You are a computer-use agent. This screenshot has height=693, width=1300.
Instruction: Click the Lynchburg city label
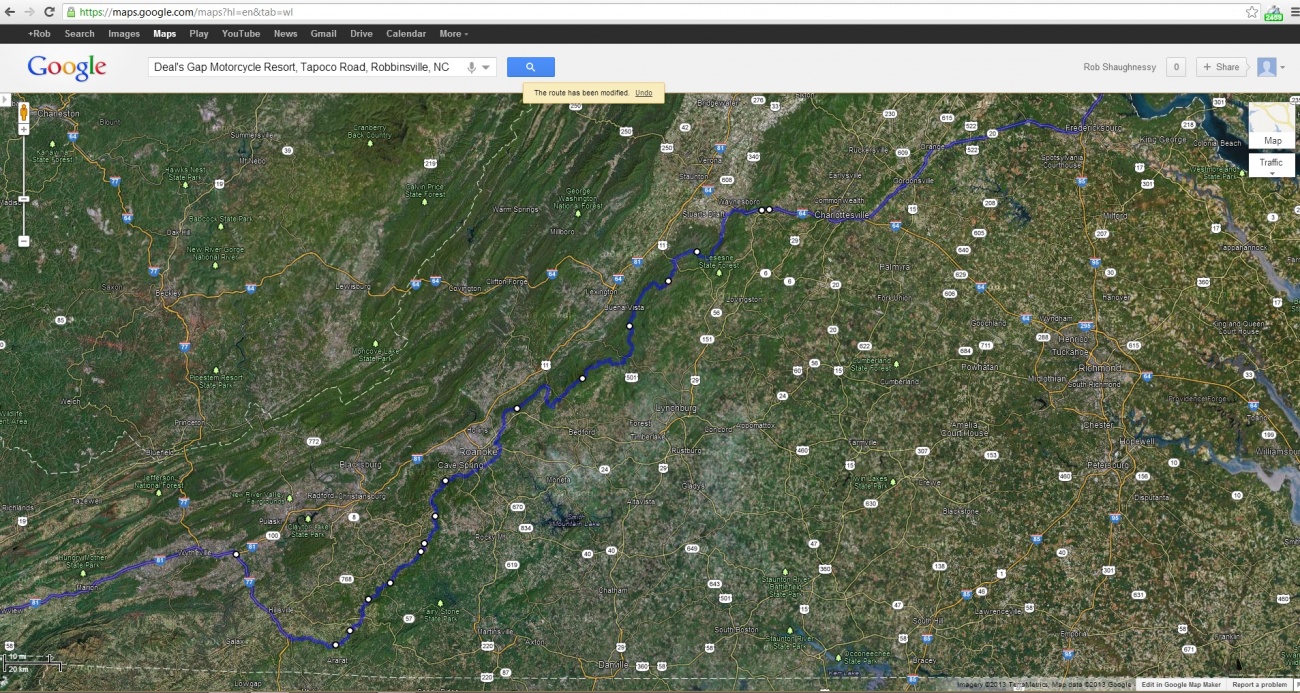click(x=675, y=409)
